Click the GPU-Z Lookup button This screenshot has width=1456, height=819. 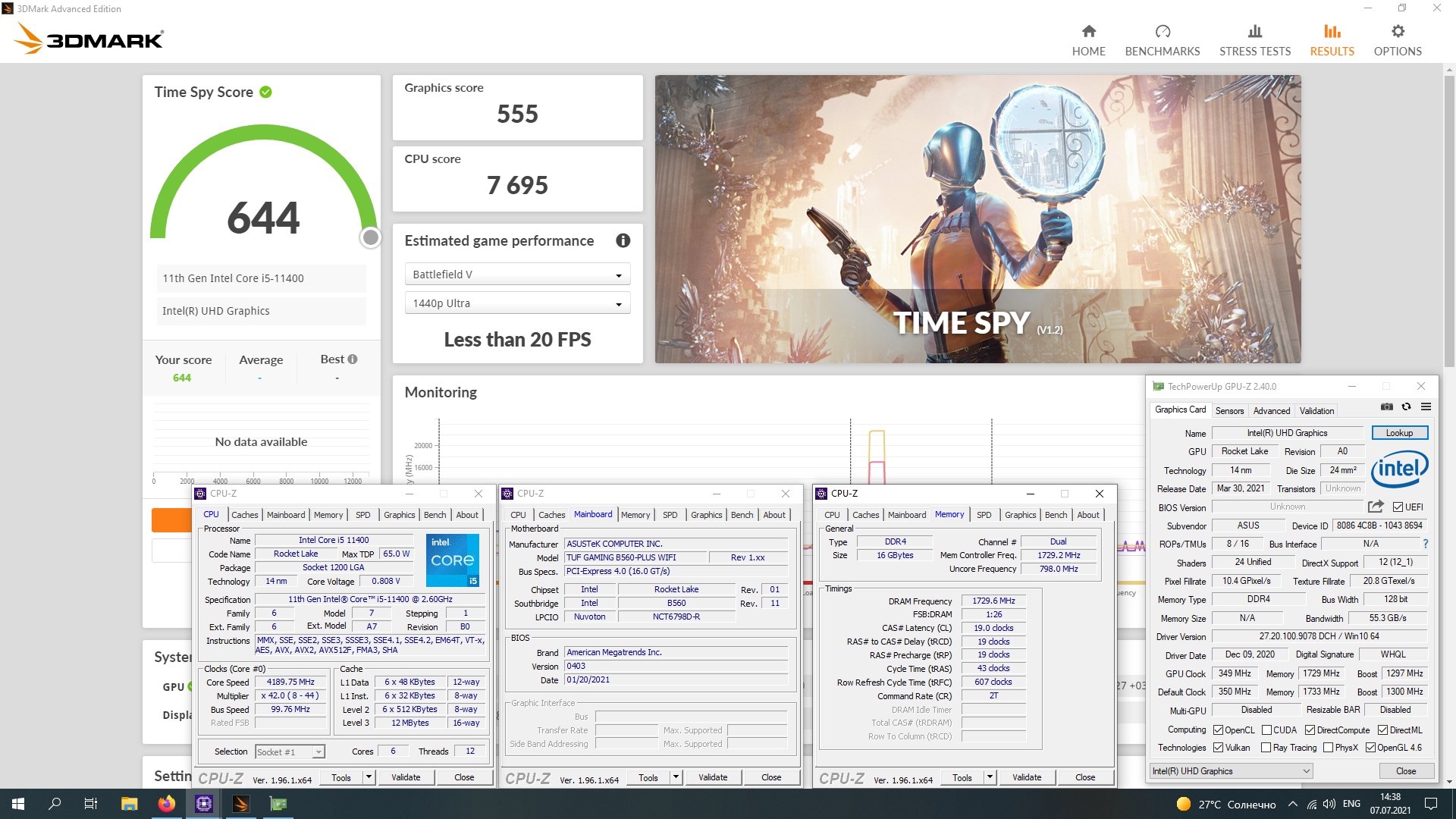(1399, 433)
